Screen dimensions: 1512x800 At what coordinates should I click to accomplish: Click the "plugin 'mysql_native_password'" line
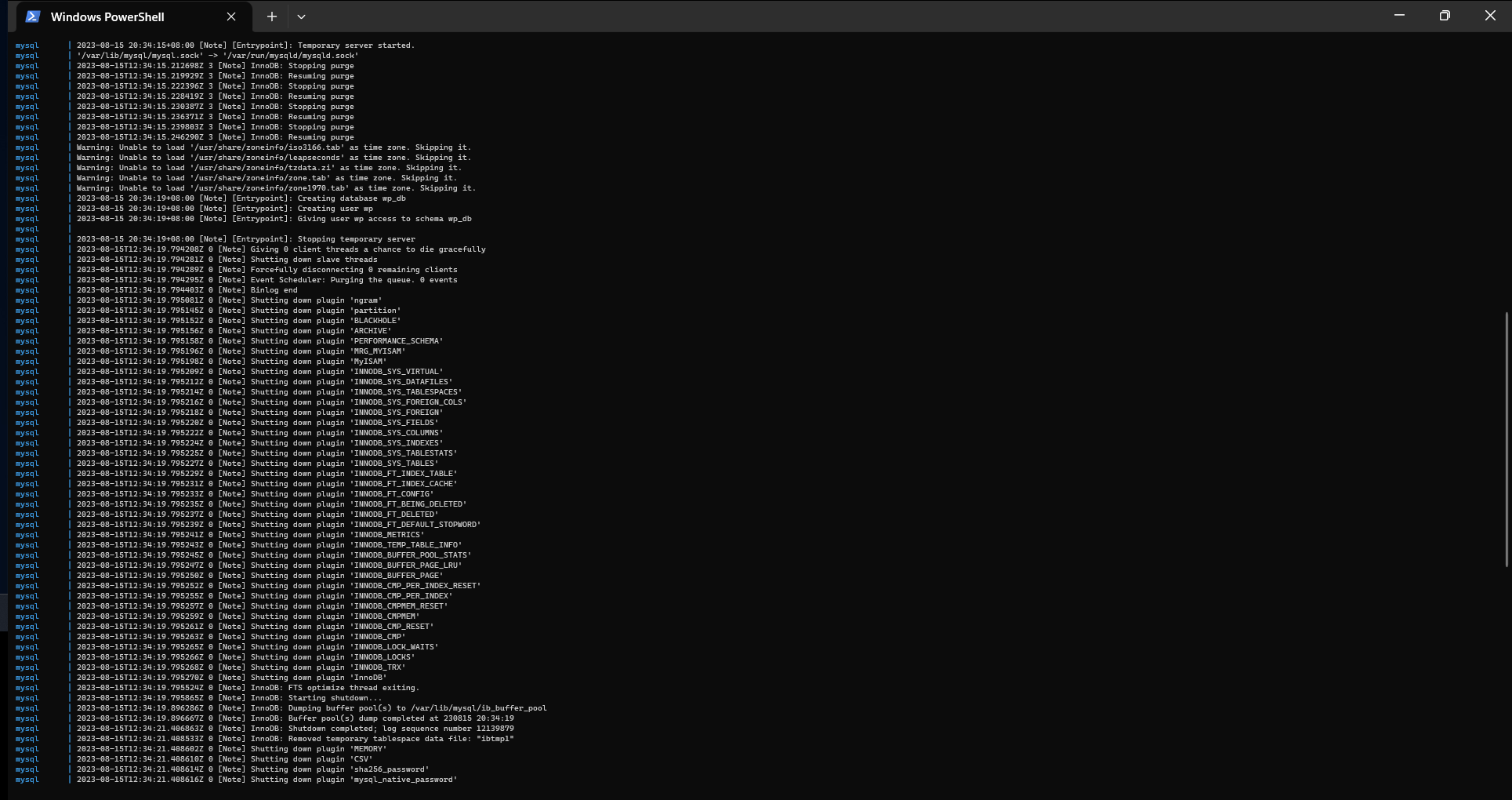pyautogui.click(x=267, y=780)
